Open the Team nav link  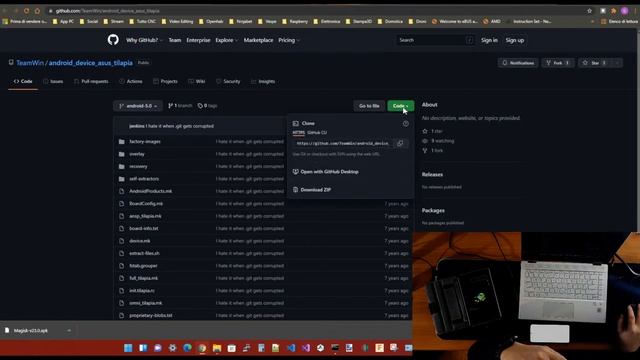click(x=175, y=40)
